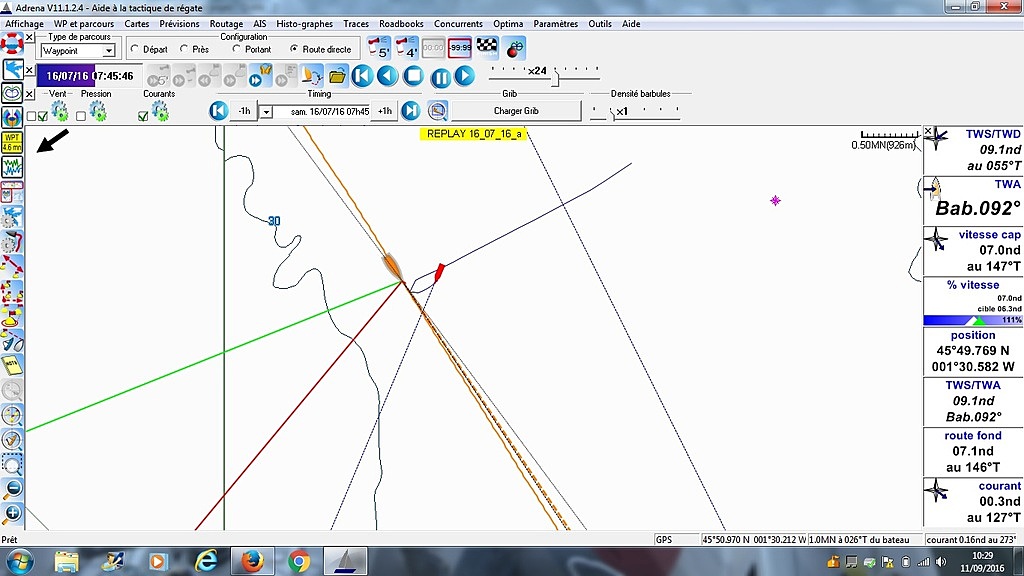Enable the Pression checkbox
This screenshot has height=576, width=1024.
(x=80, y=116)
